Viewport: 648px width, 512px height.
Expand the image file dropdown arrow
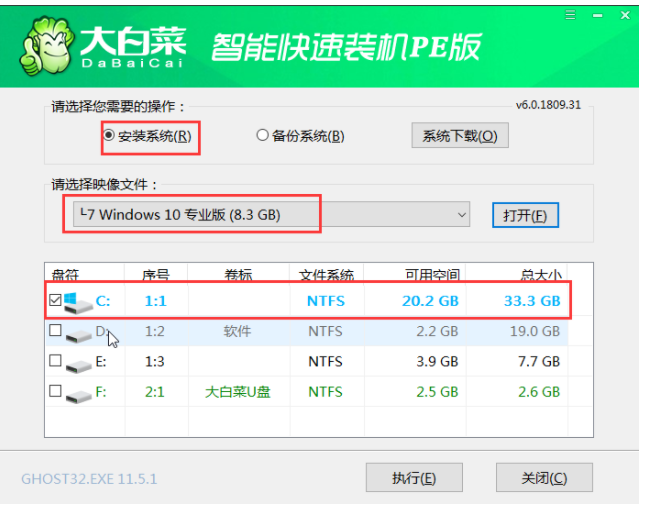462,214
